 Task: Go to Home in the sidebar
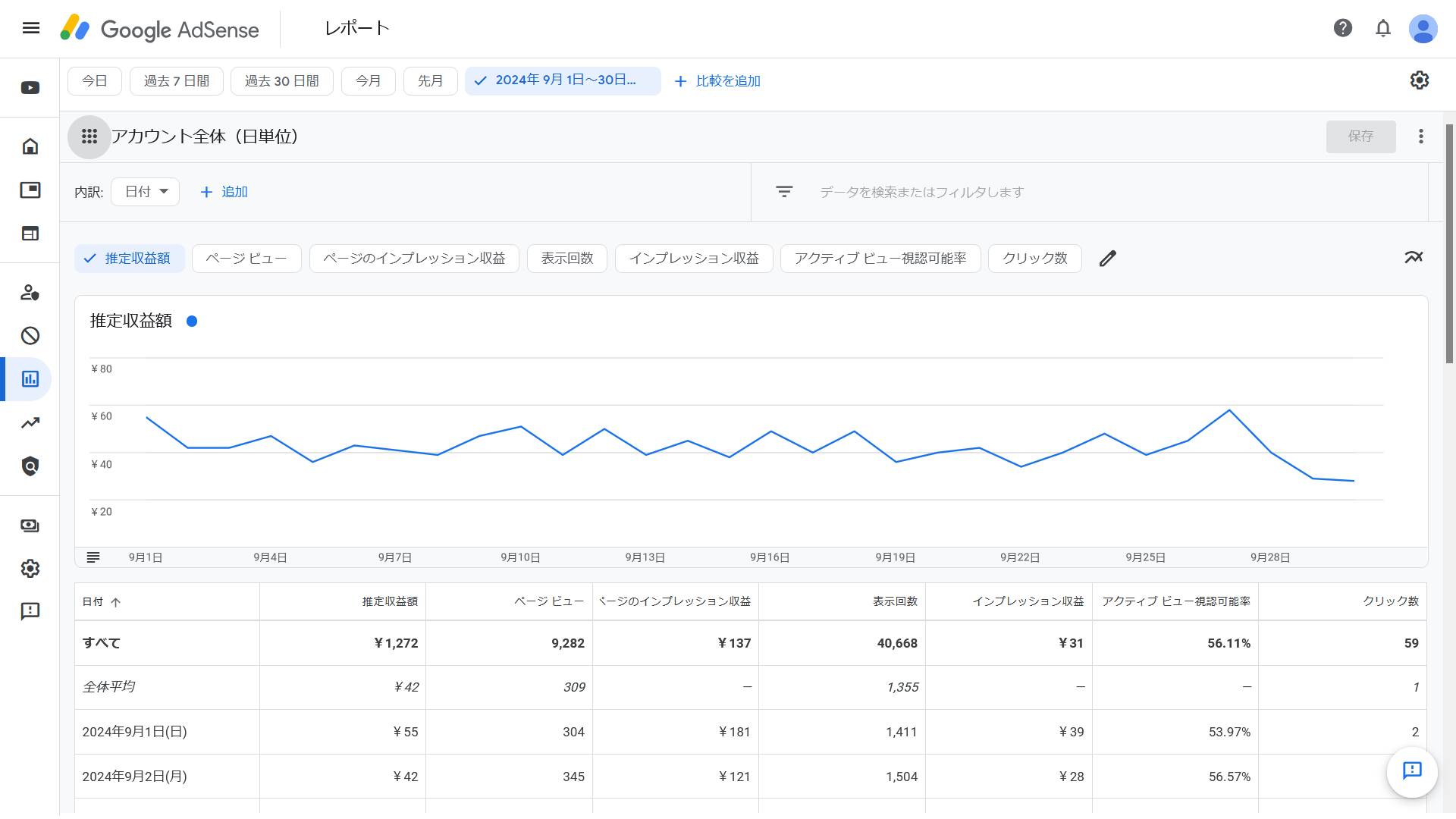tap(30, 146)
